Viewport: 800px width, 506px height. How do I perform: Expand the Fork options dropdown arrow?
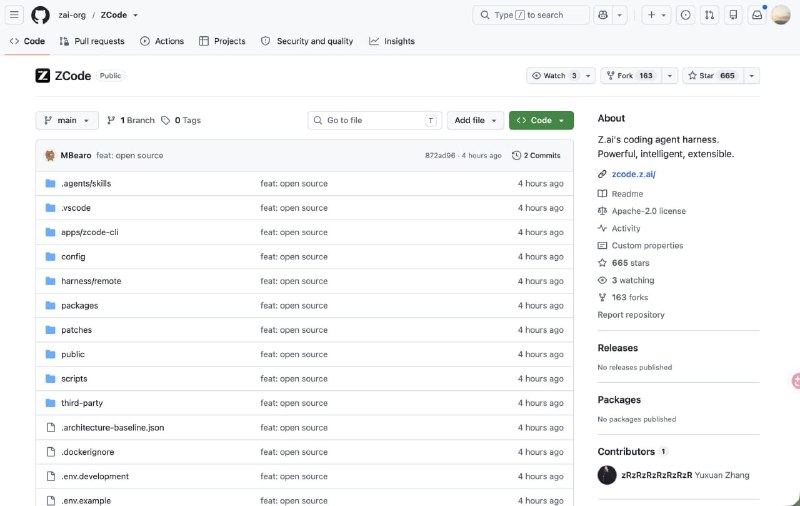point(670,75)
